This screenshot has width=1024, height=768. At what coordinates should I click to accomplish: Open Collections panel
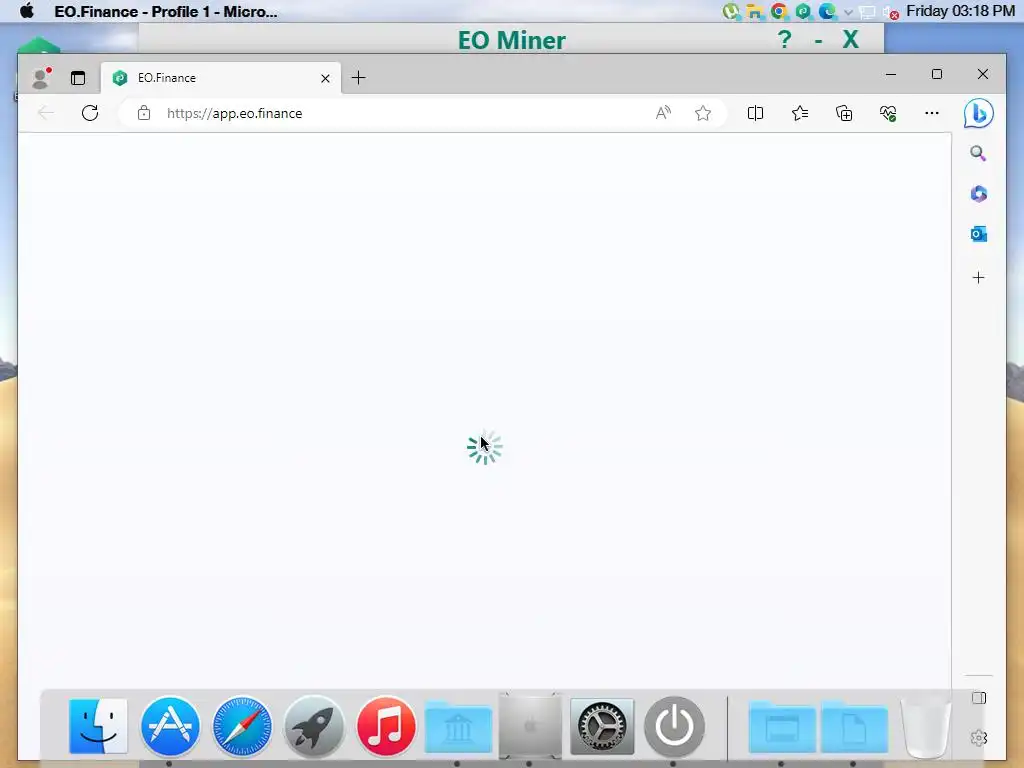(844, 113)
